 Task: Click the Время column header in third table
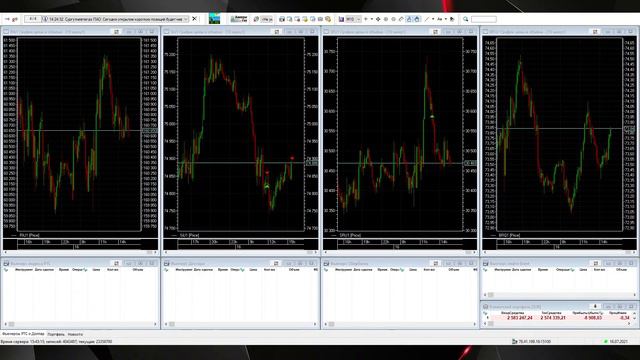tap(382, 270)
